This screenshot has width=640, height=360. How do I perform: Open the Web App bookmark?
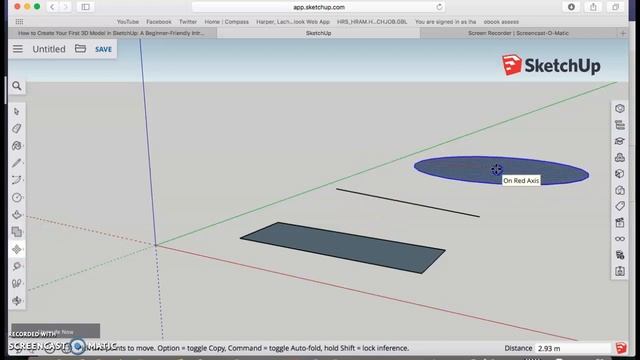293,22
